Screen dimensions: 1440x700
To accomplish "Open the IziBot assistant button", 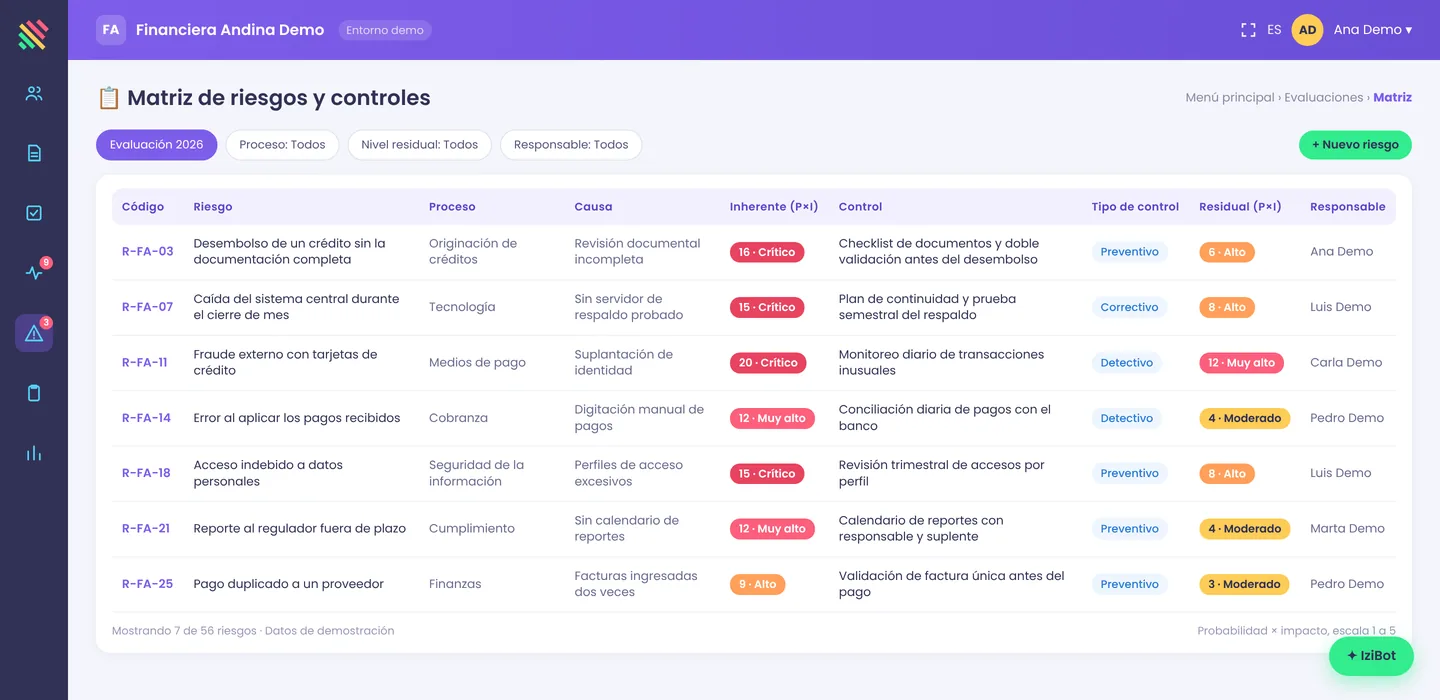I will pyautogui.click(x=1371, y=656).
